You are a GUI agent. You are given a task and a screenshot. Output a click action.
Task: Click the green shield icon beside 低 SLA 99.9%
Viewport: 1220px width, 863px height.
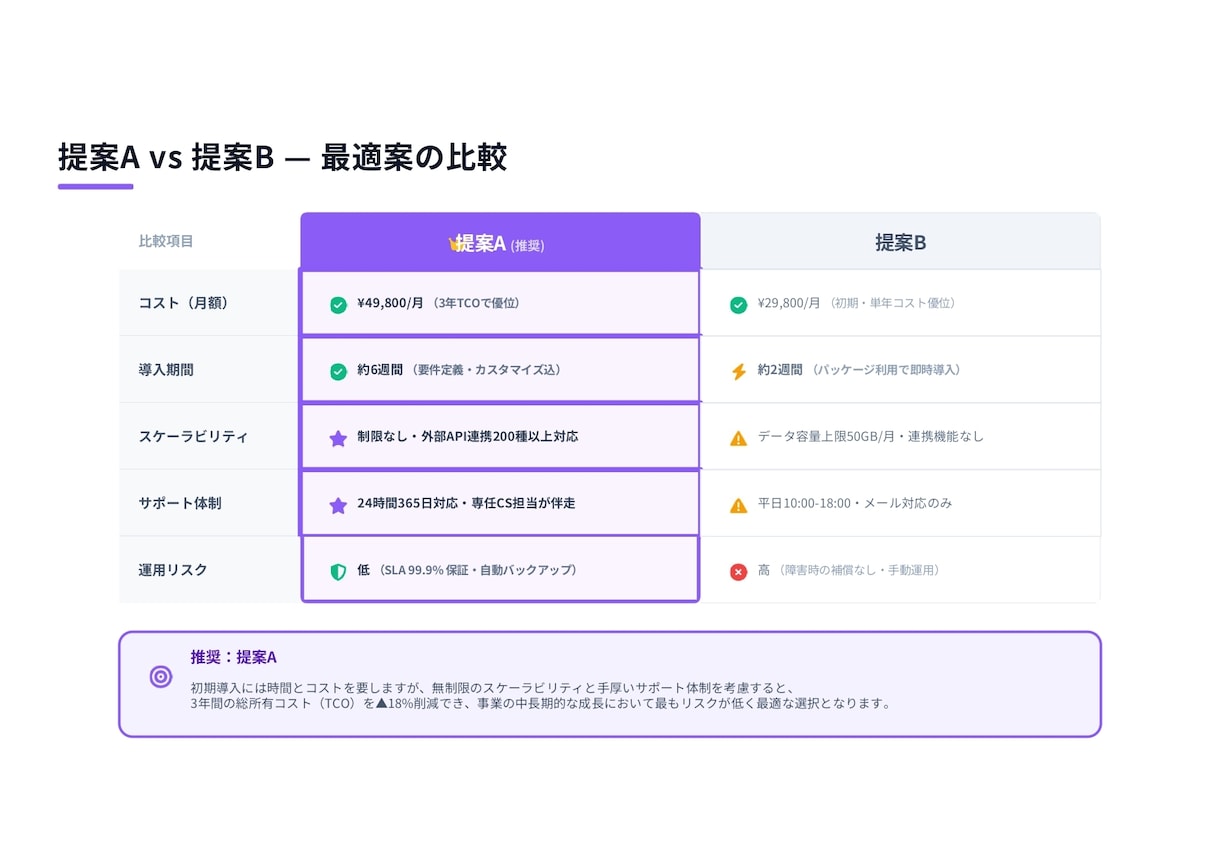pyautogui.click(x=339, y=571)
